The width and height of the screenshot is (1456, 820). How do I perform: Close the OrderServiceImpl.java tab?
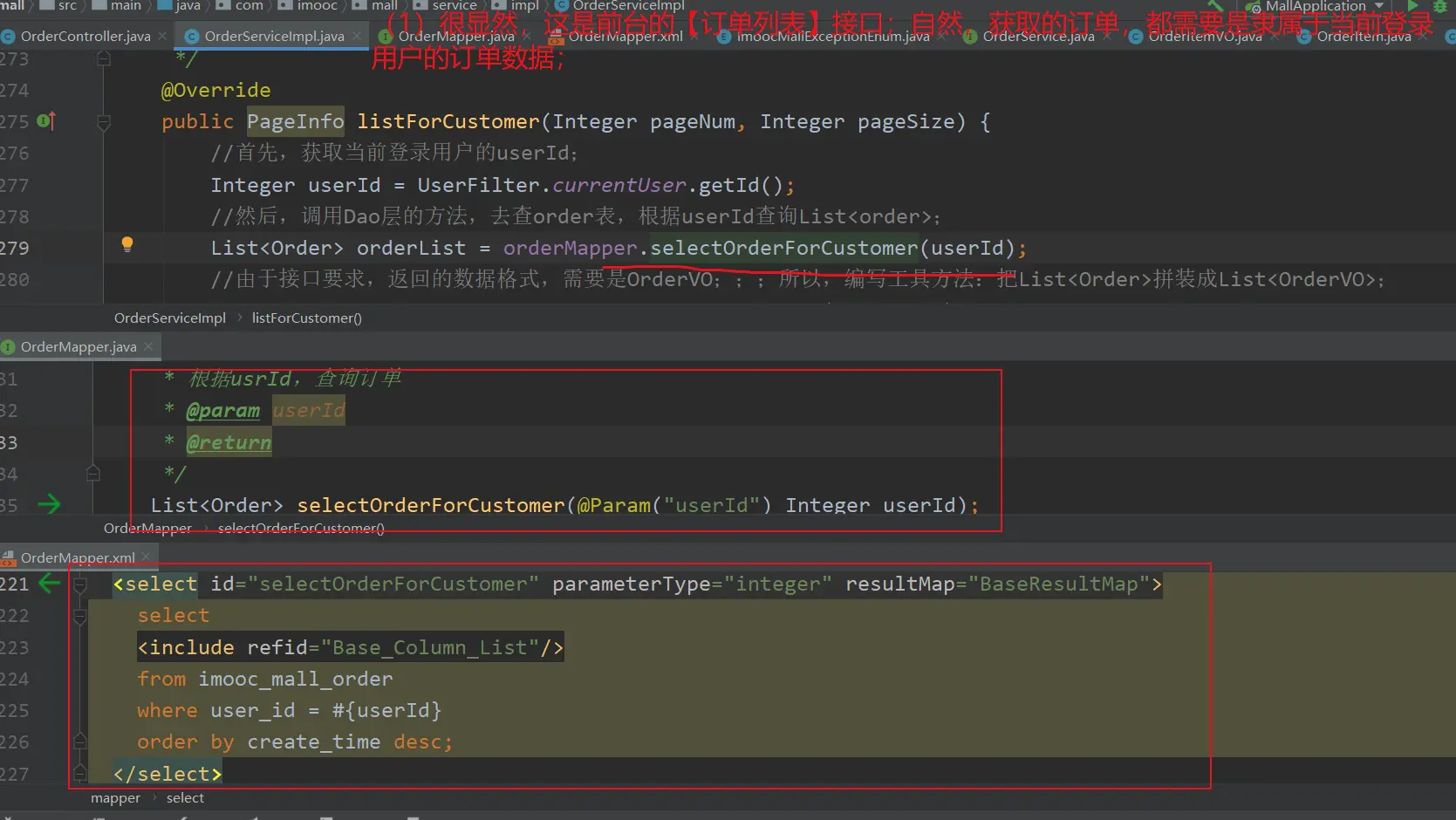point(357,36)
